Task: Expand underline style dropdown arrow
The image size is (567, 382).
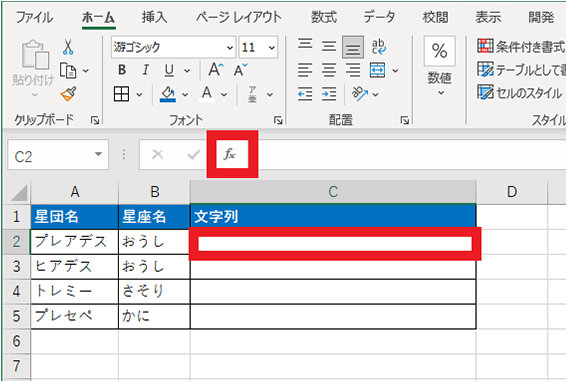Action: [x=187, y=71]
